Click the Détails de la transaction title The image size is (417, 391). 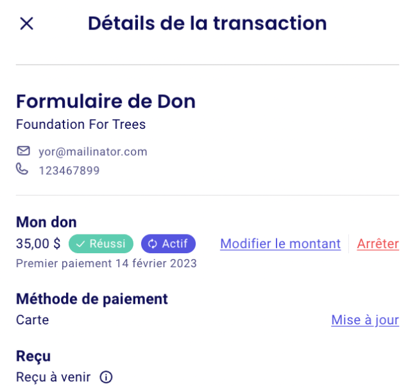click(207, 23)
